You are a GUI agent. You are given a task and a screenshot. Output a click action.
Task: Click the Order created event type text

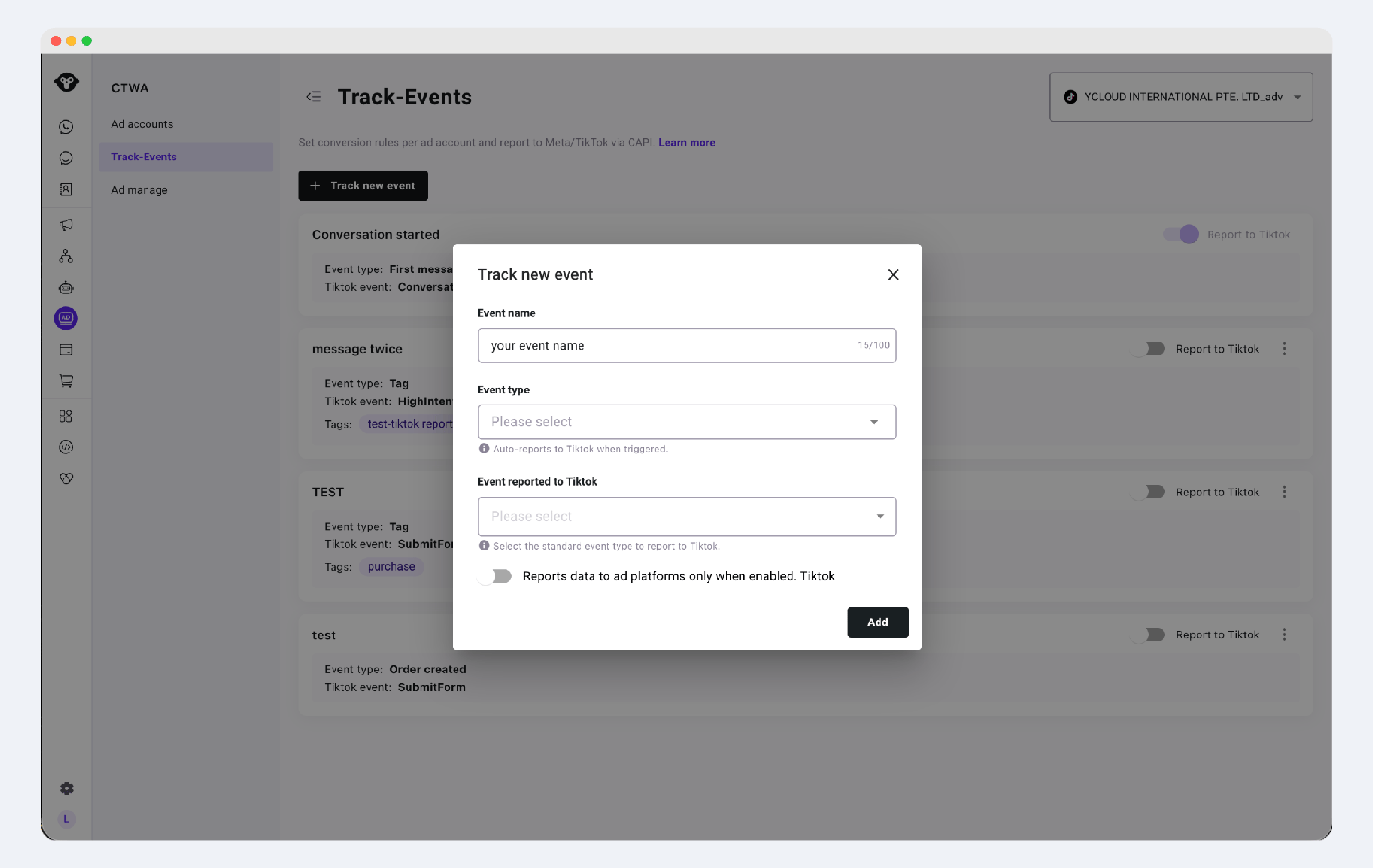pyautogui.click(x=428, y=669)
